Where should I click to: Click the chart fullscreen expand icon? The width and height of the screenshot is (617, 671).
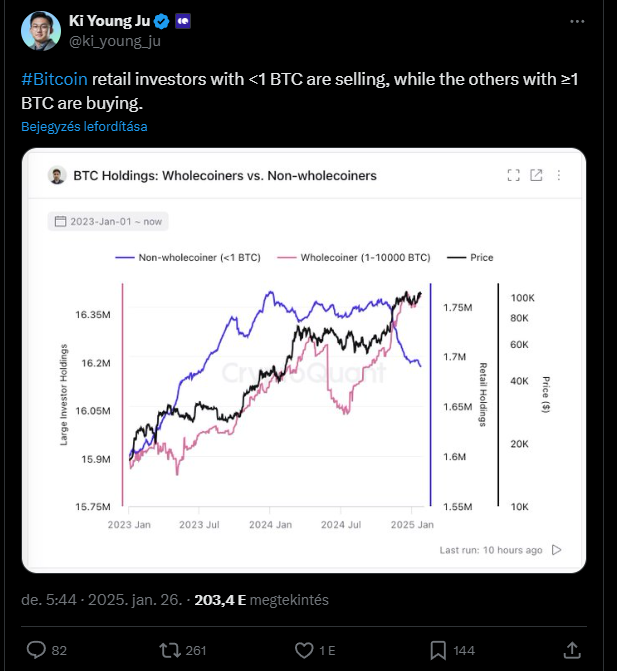point(513,175)
